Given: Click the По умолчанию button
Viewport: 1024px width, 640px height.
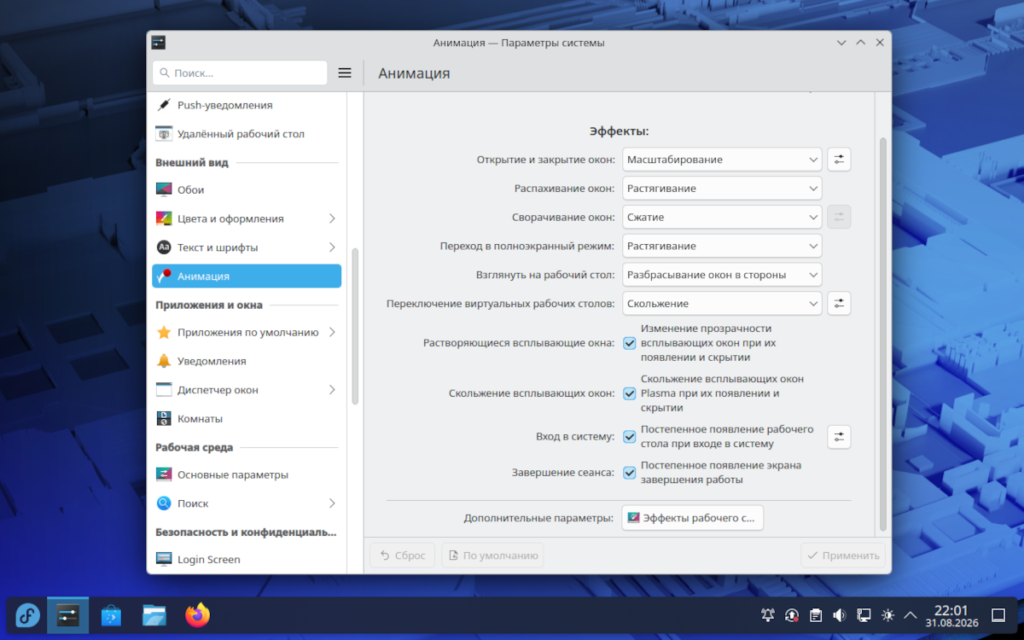Looking at the screenshot, I should click(x=492, y=555).
